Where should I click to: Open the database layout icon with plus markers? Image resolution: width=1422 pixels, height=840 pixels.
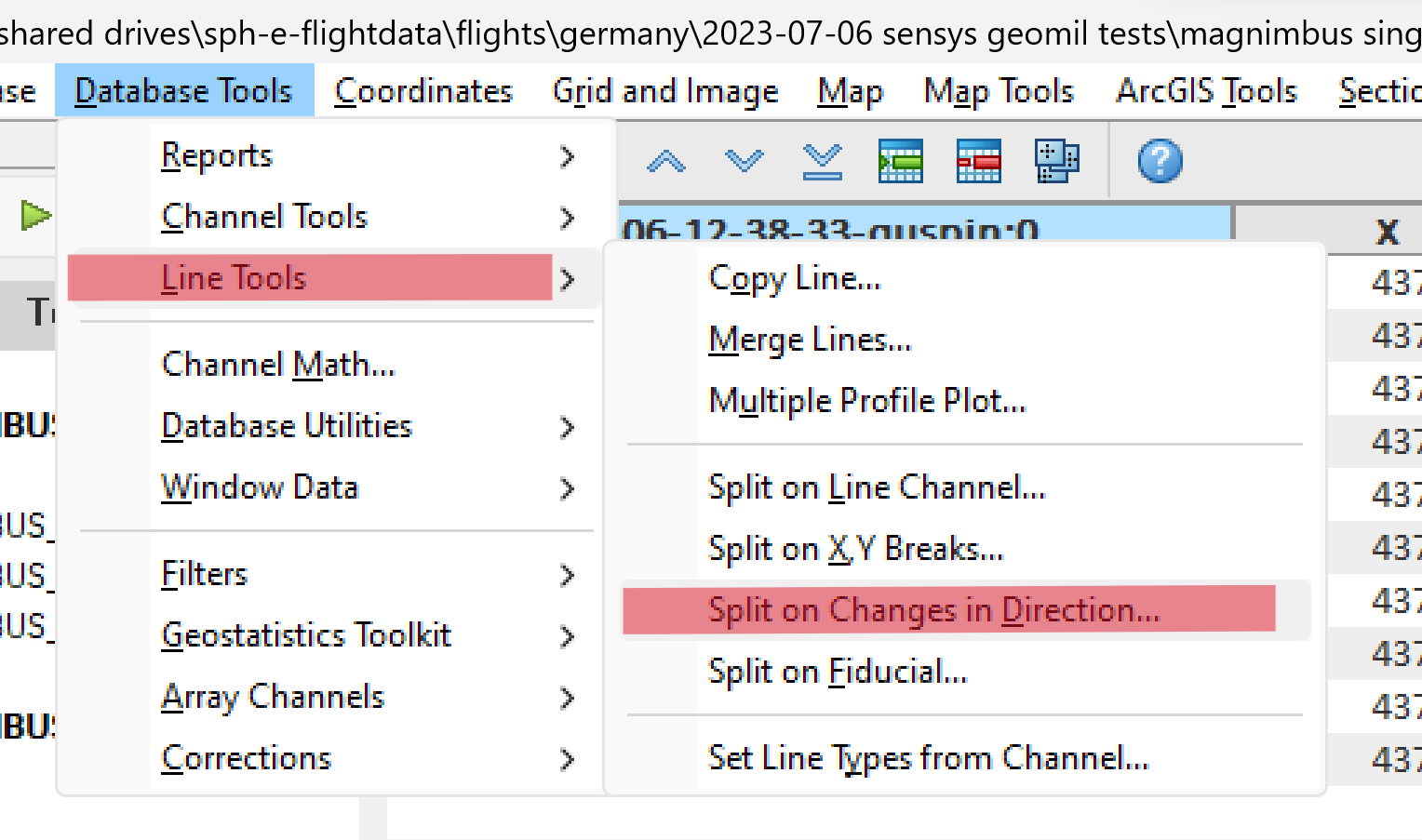tap(1056, 160)
